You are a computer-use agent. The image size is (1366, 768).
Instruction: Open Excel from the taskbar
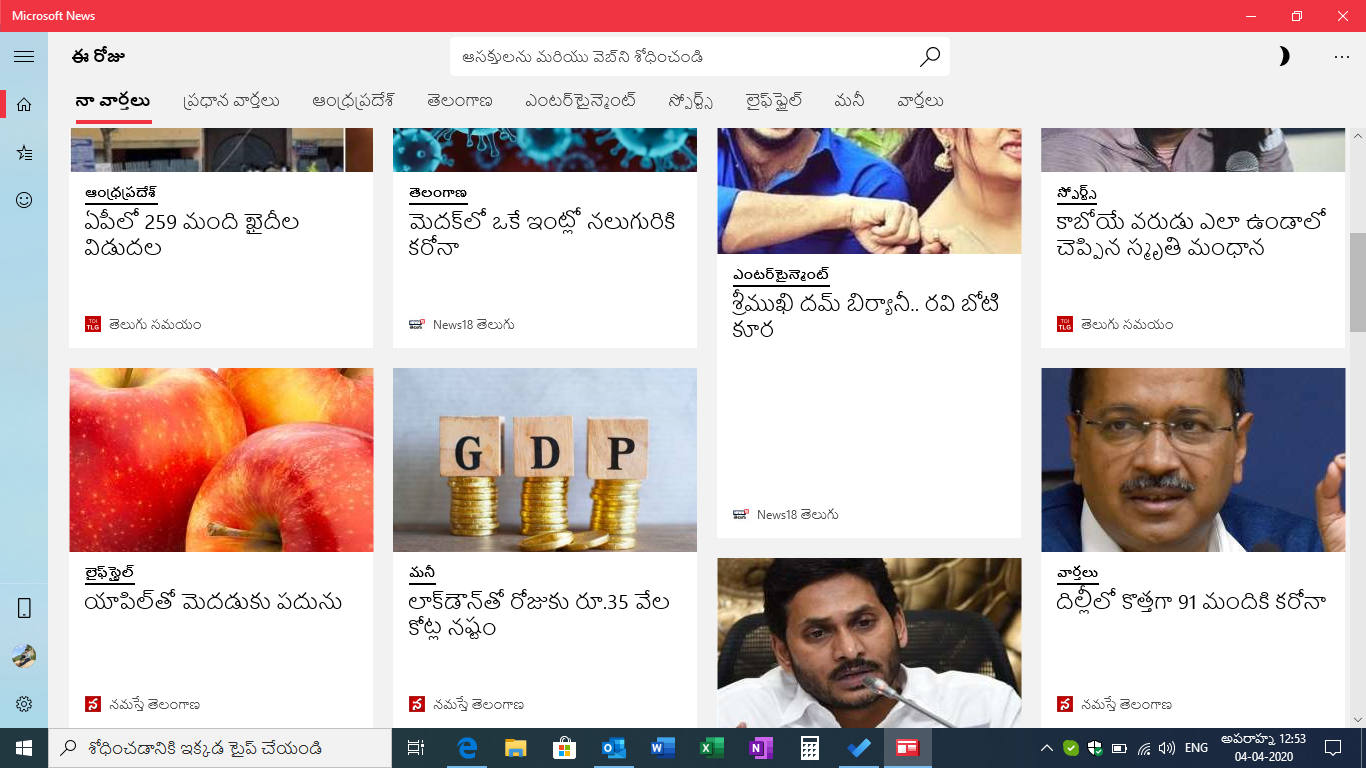coord(712,747)
